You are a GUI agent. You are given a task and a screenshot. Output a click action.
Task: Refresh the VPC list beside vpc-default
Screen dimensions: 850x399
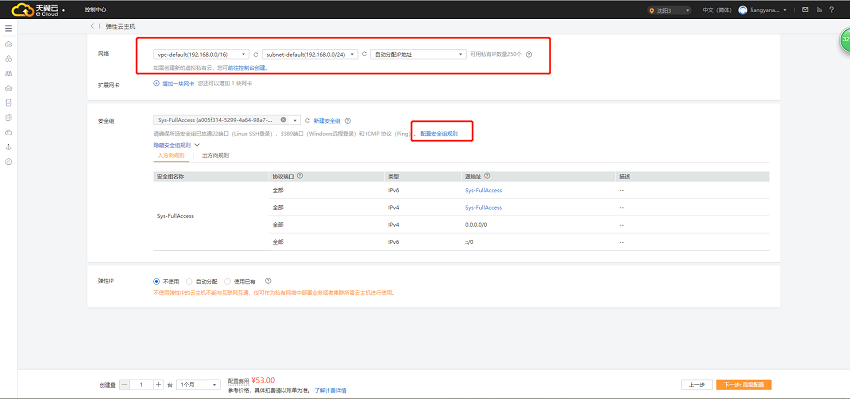coord(256,54)
